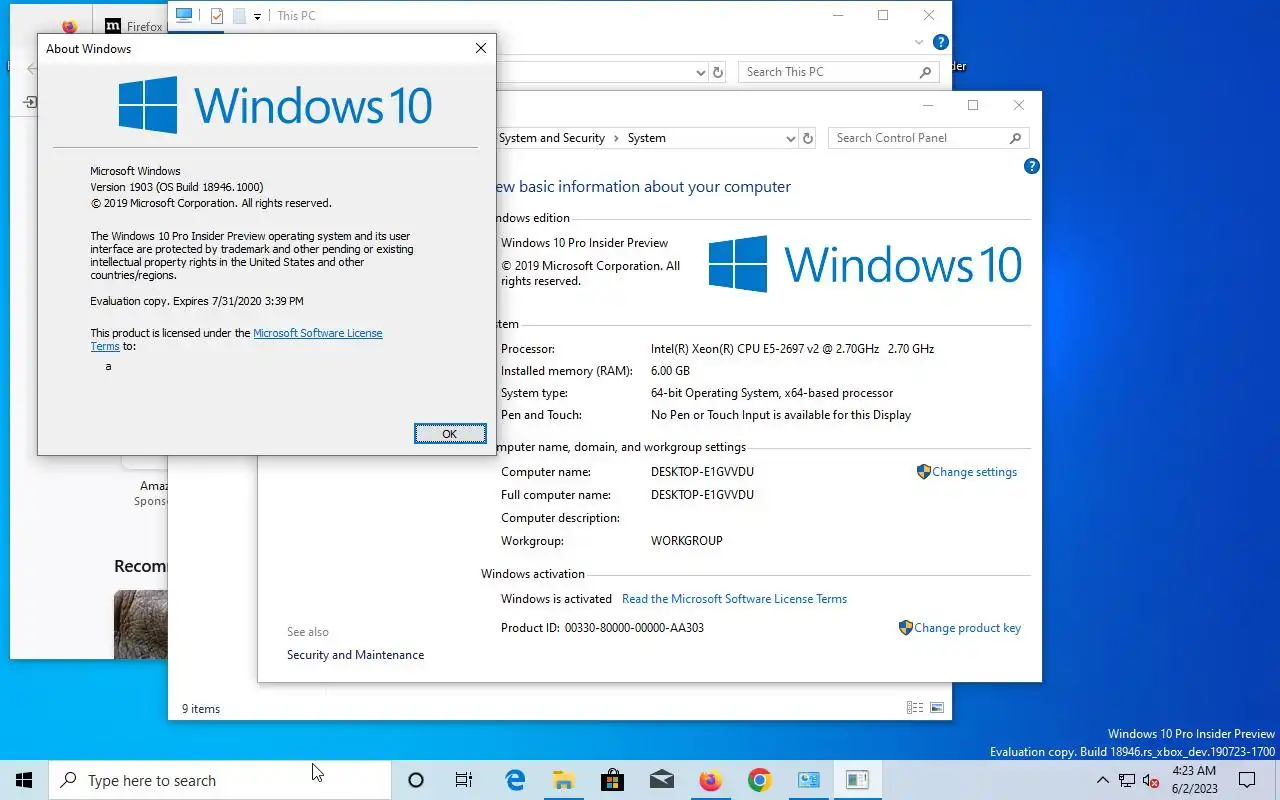Click the Version 1903 build text
Image resolution: width=1280 pixels, height=800 pixels.
(177, 187)
